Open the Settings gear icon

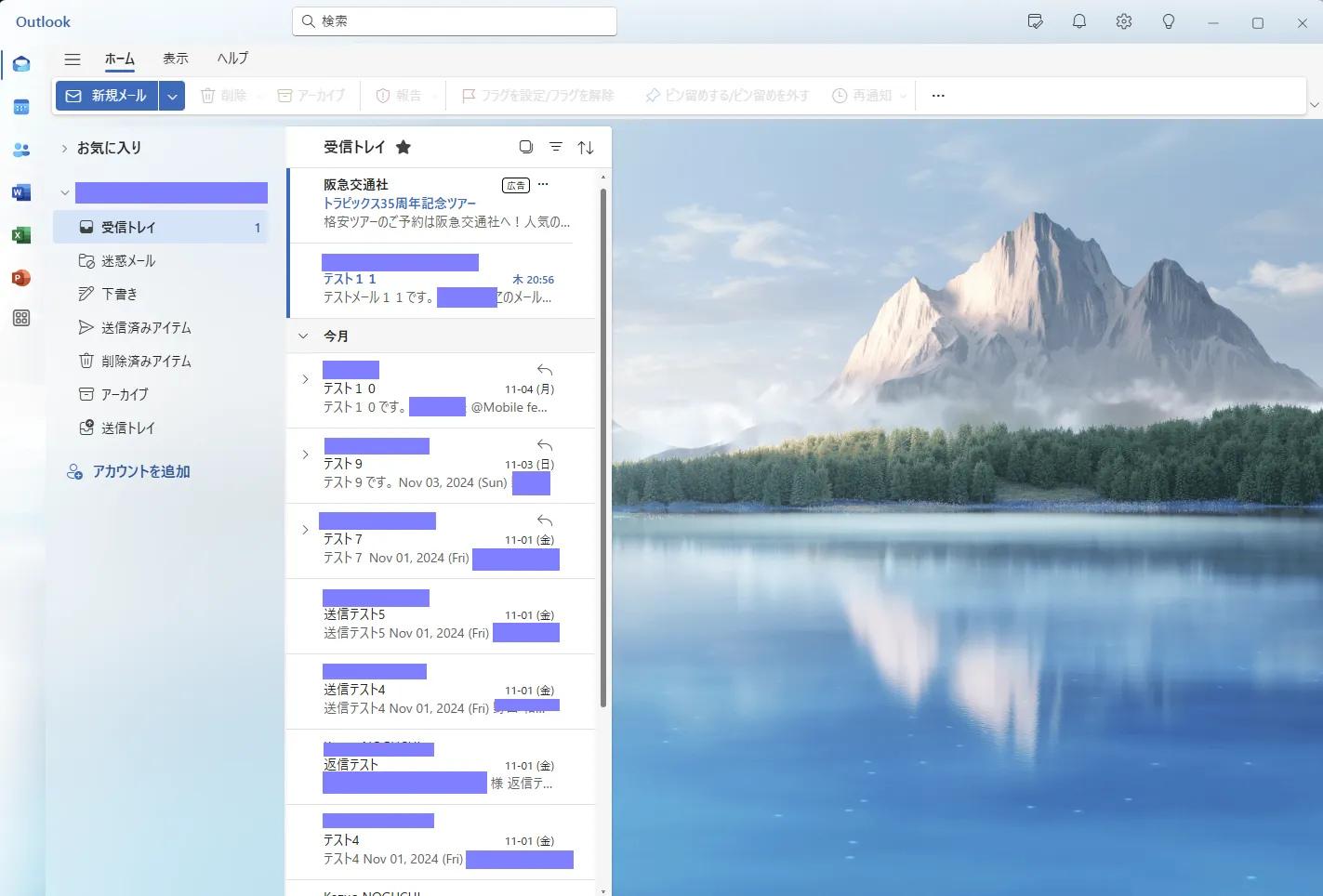coord(1123,20)
